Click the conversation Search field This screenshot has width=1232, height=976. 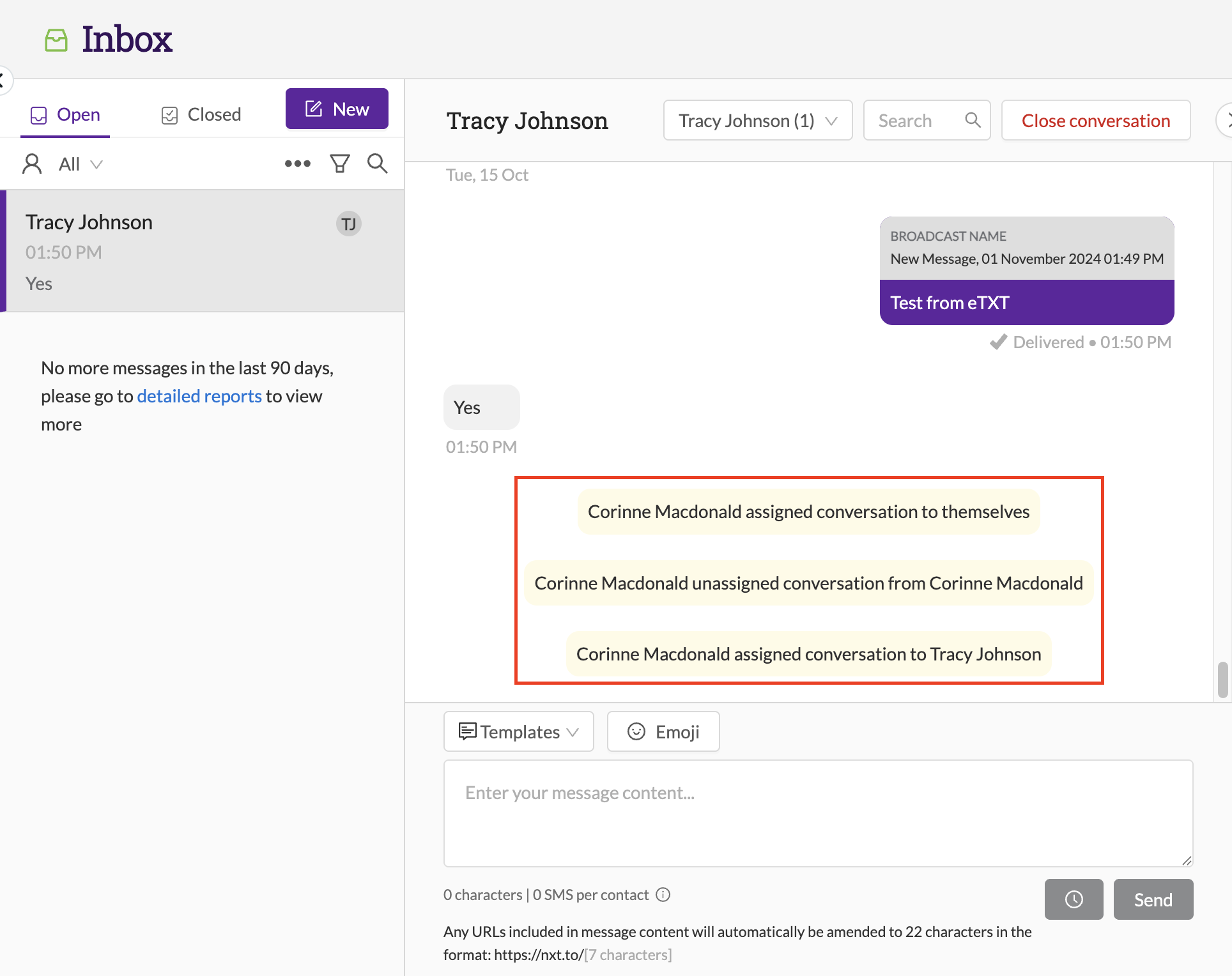pyautogui.click(x=927, y=120)
